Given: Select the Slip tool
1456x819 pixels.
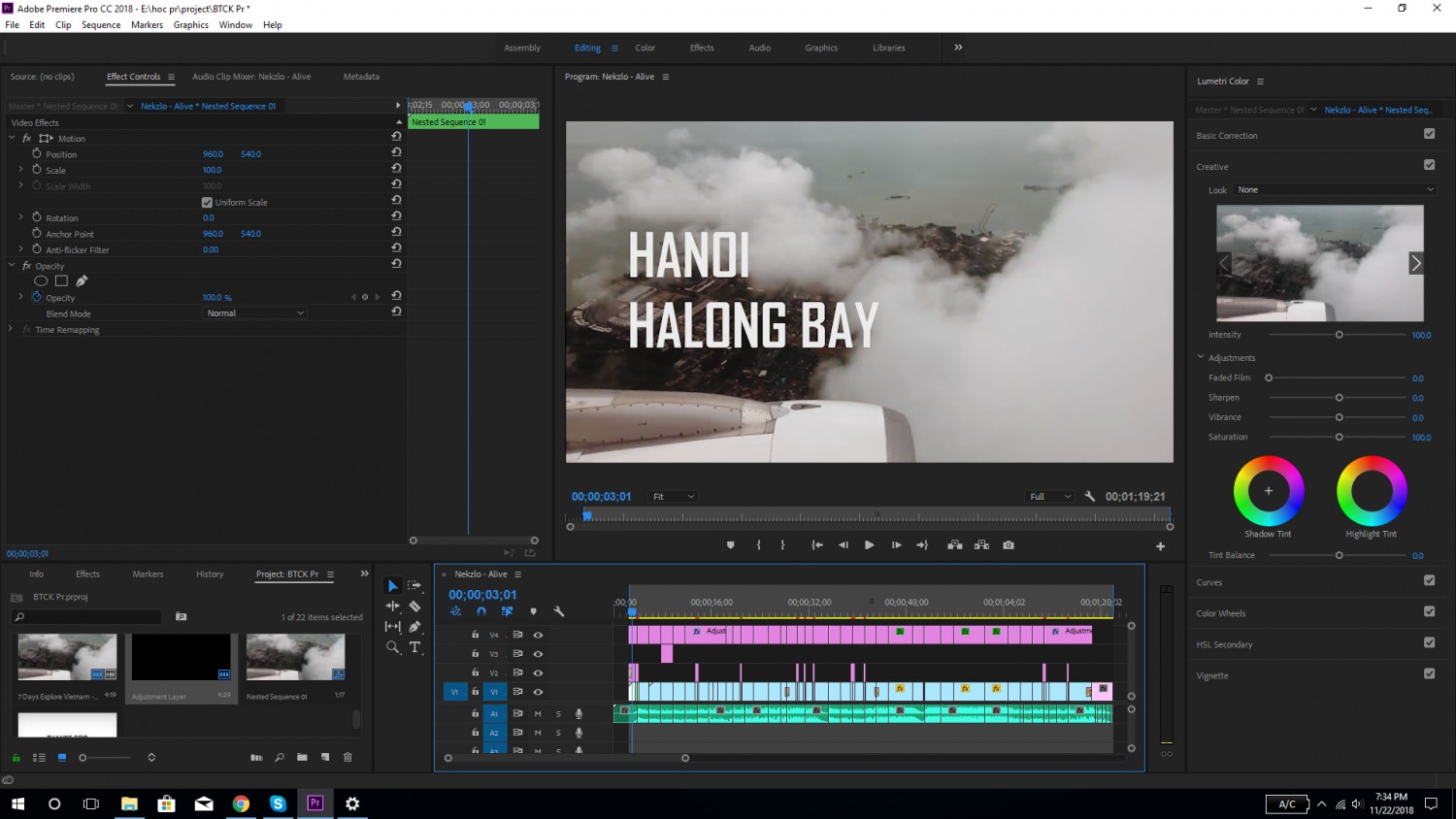Looking at the screenshot, I should pos(393,627).
